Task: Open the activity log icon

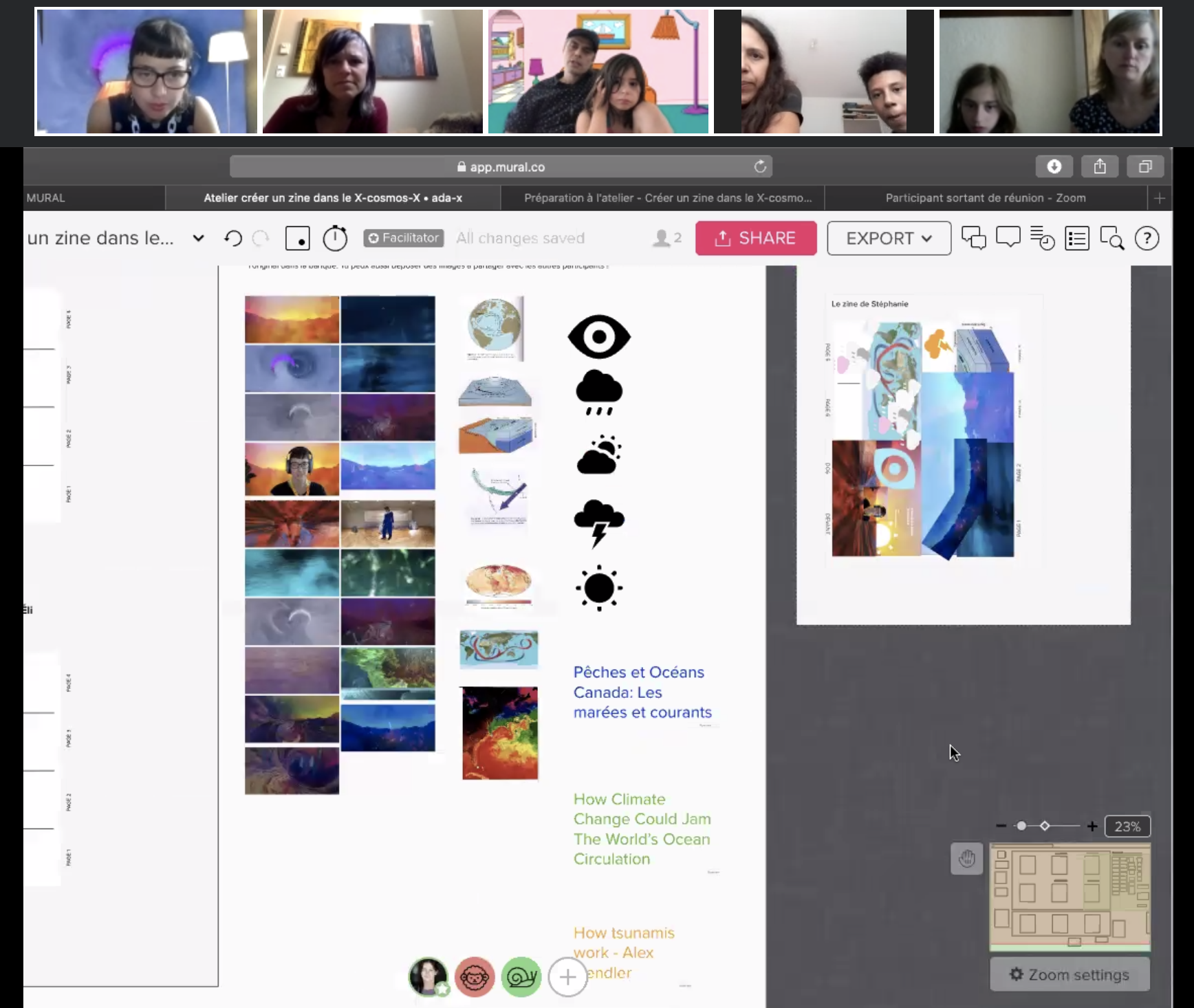Action: point(1042,239)
